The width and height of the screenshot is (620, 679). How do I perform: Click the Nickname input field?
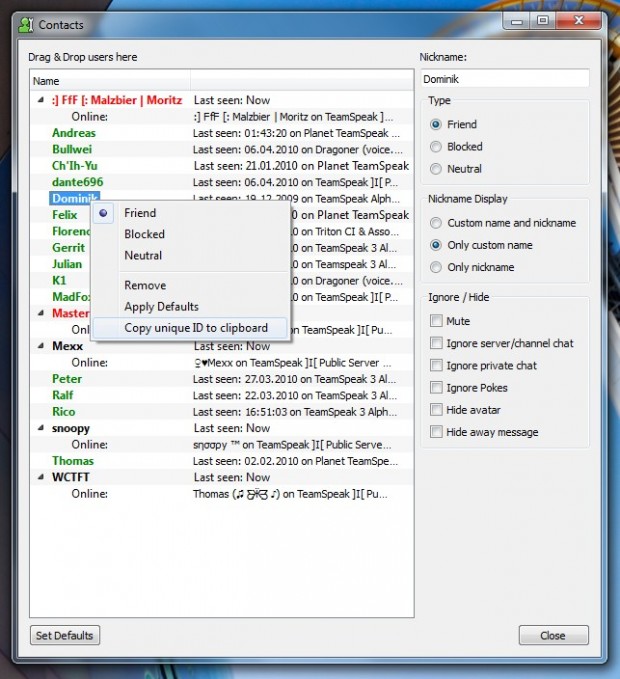pos(505,79)
